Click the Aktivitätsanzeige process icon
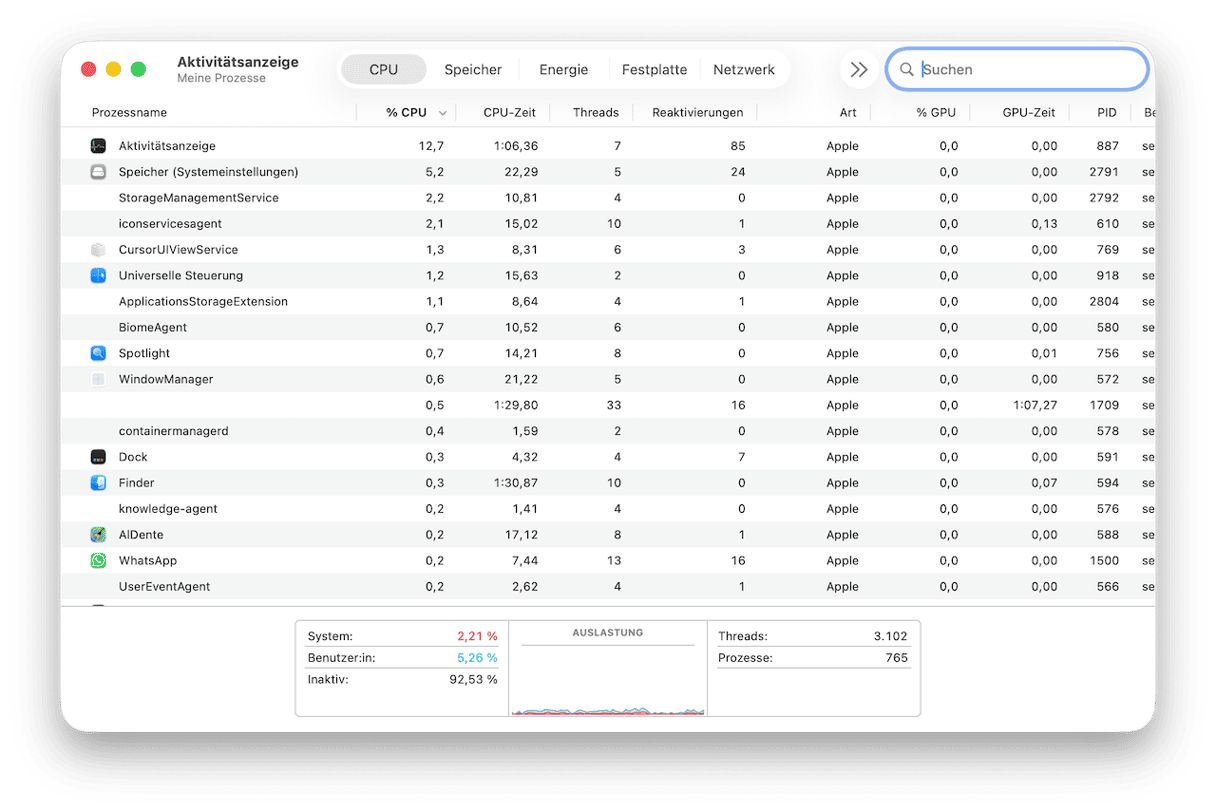 98,146
